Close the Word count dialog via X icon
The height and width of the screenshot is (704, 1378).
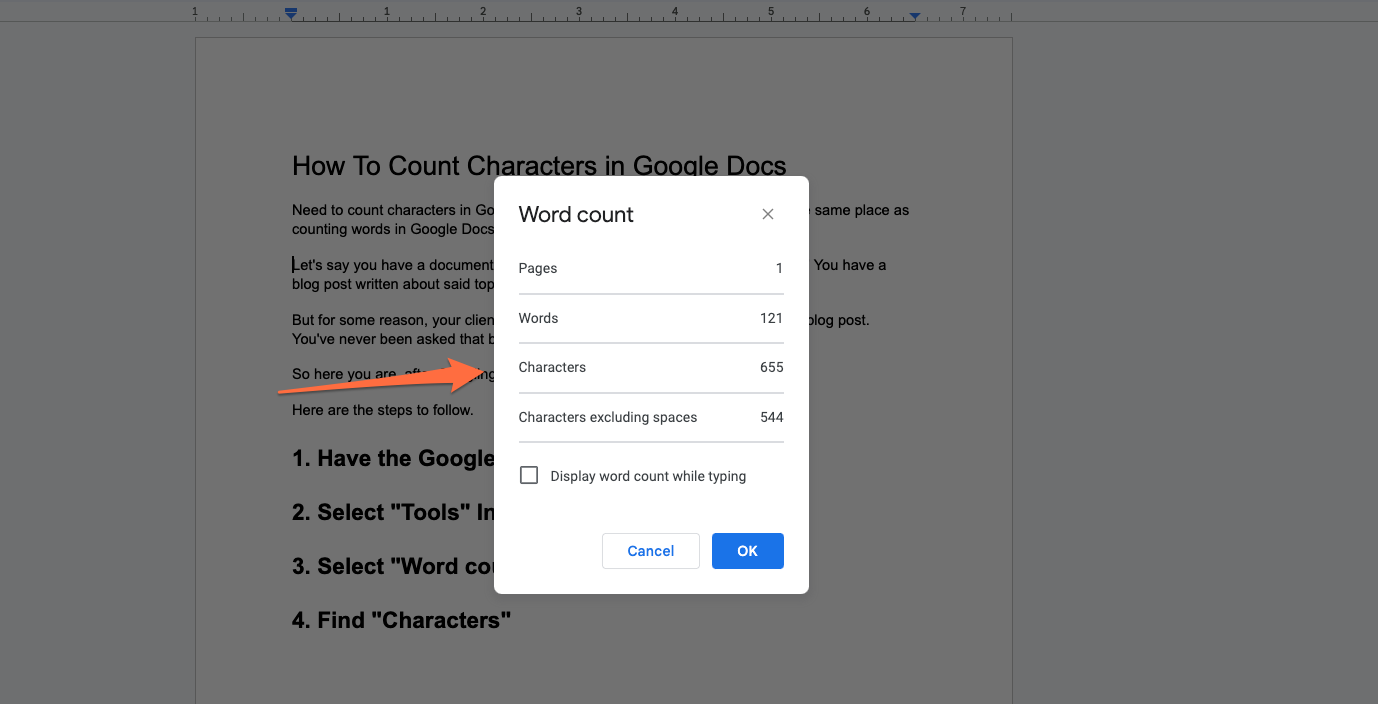[767, 213]
